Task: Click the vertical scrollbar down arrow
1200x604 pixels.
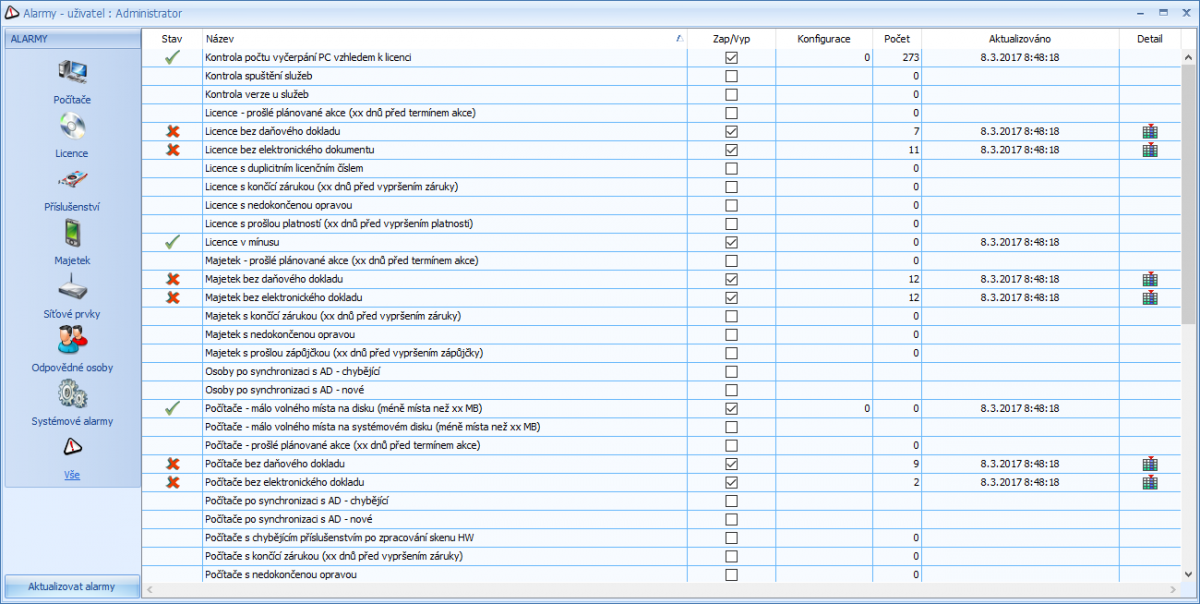Action: pyautogui.click(x=1188, y=577)
